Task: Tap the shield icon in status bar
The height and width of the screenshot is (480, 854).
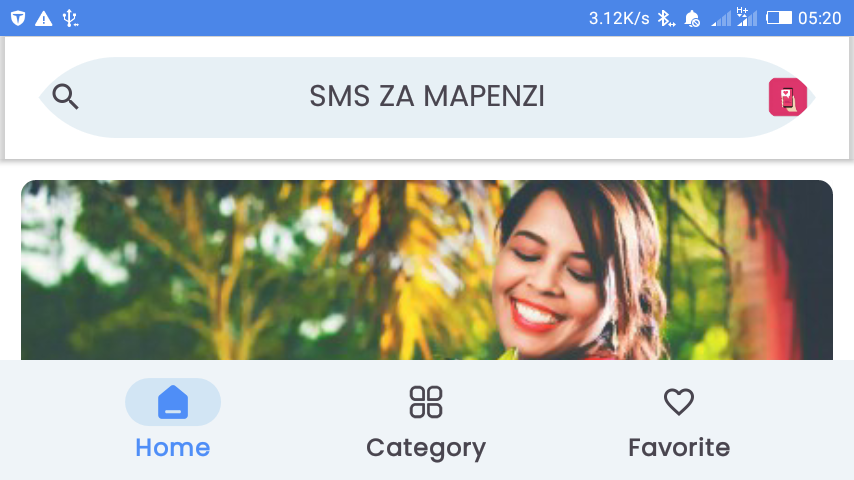Action: (x=18, y=18)
